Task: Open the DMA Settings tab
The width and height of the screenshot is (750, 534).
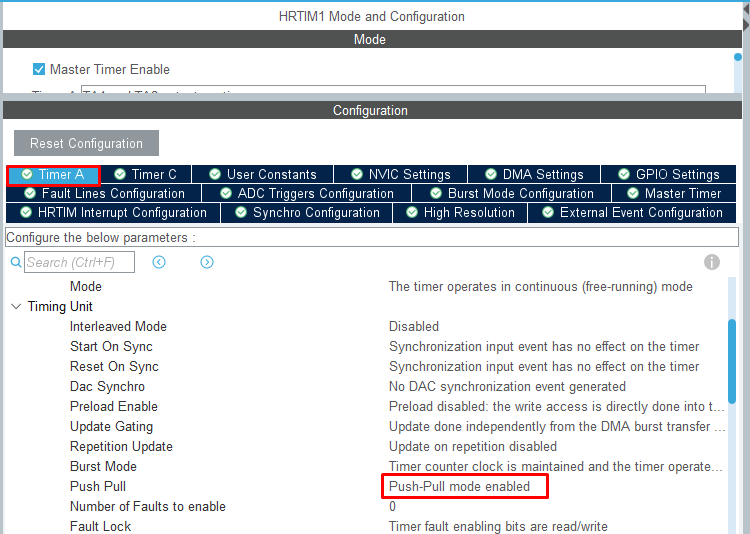Action: tap(534, 175)
